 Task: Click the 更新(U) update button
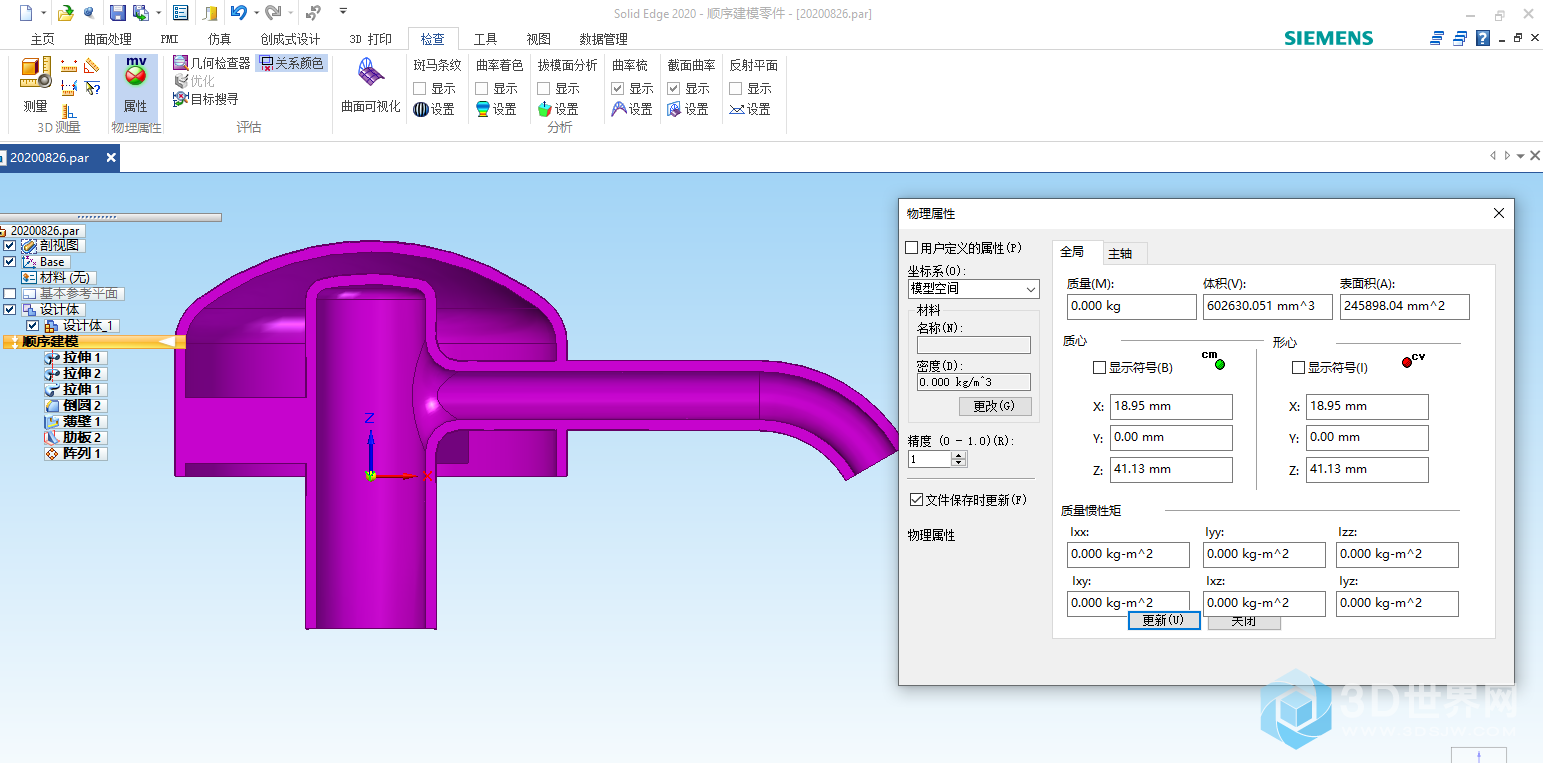(x=1164, y=620)
